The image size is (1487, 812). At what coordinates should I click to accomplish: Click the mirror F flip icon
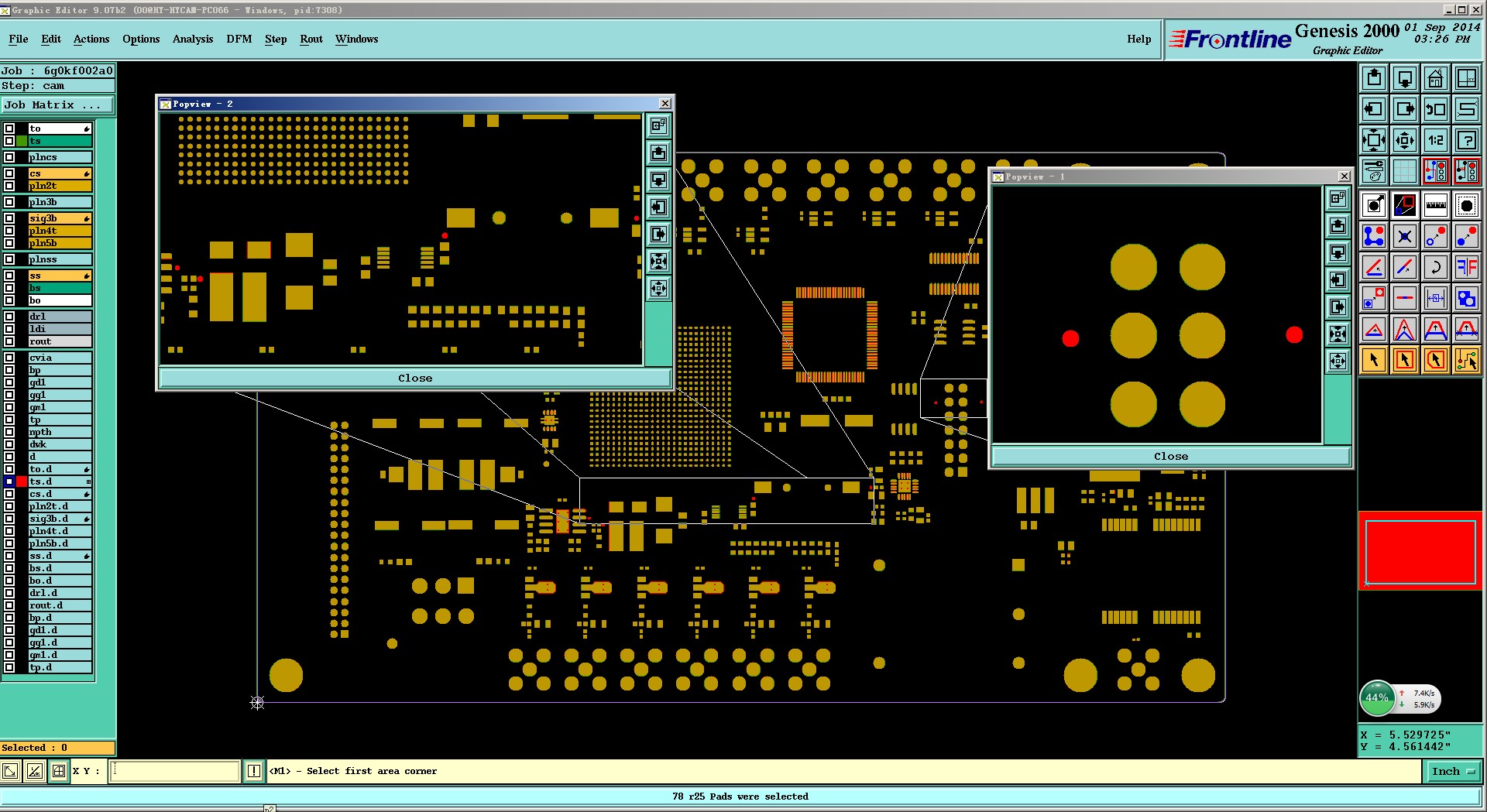click(x=1466, y=267)
